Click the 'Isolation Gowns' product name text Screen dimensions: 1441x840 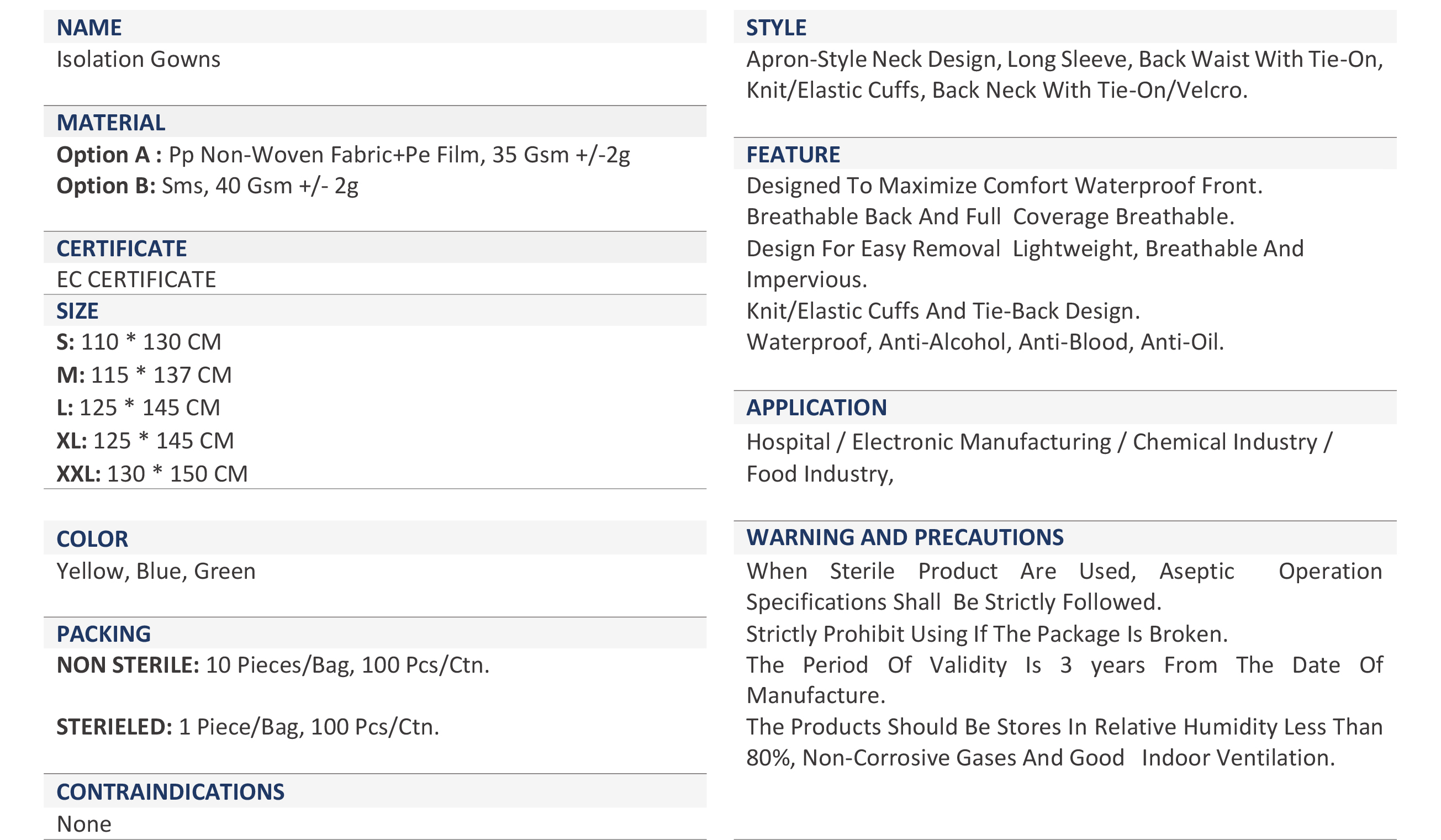coord(139,60)
